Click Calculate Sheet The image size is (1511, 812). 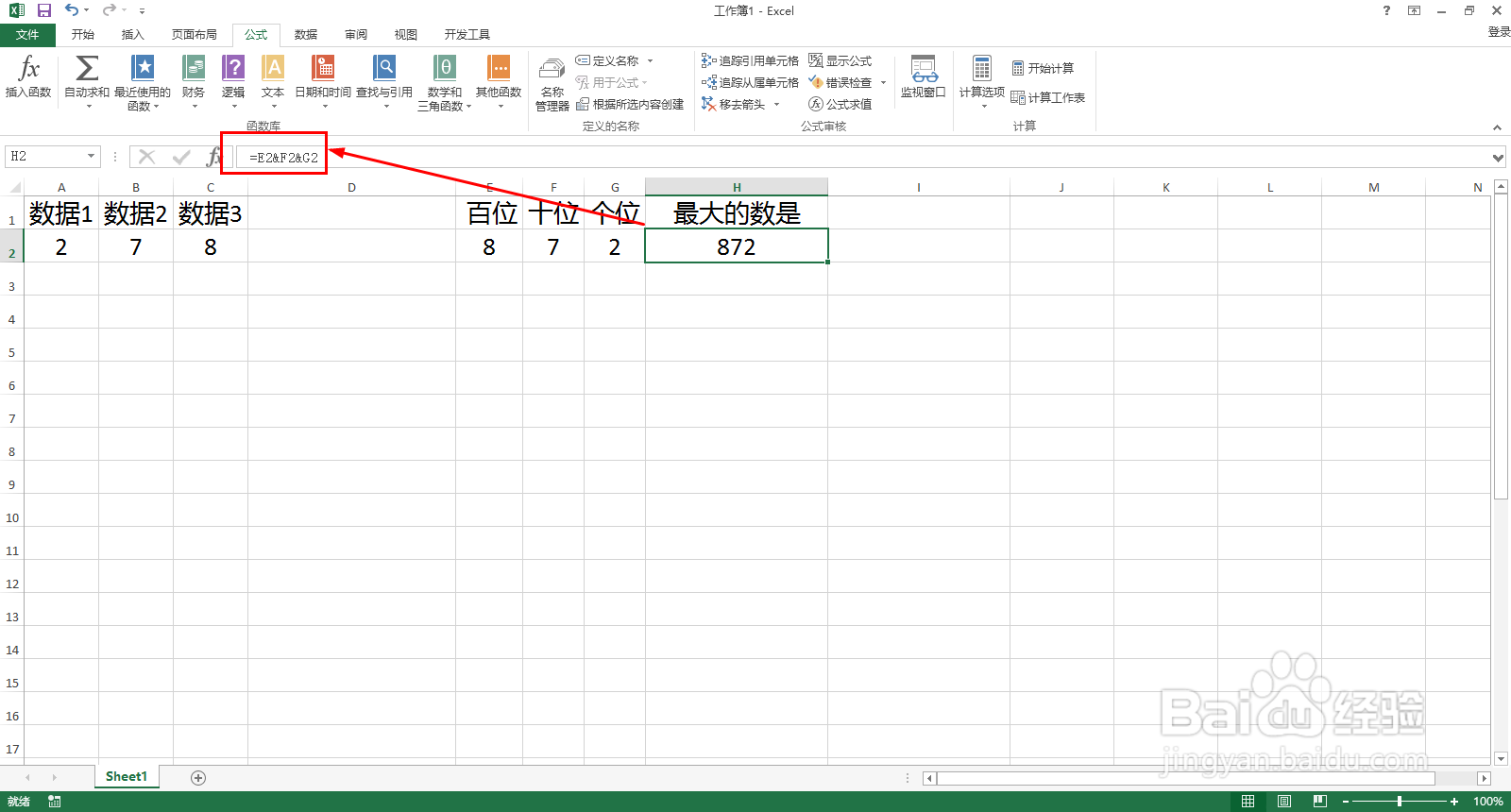(x=1048, y=97)
